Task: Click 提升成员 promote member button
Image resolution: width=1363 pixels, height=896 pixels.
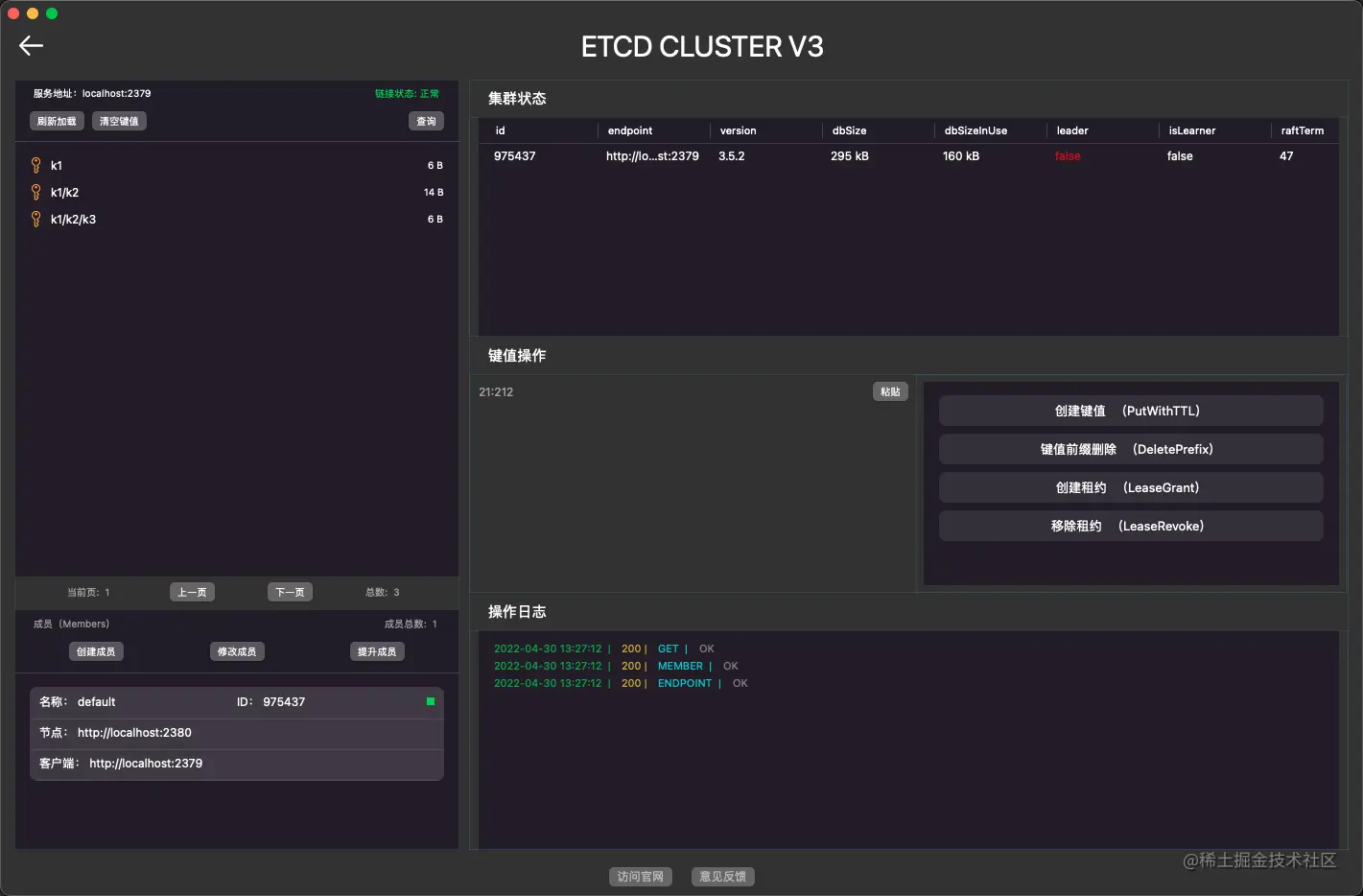Action: pos(377,651)
